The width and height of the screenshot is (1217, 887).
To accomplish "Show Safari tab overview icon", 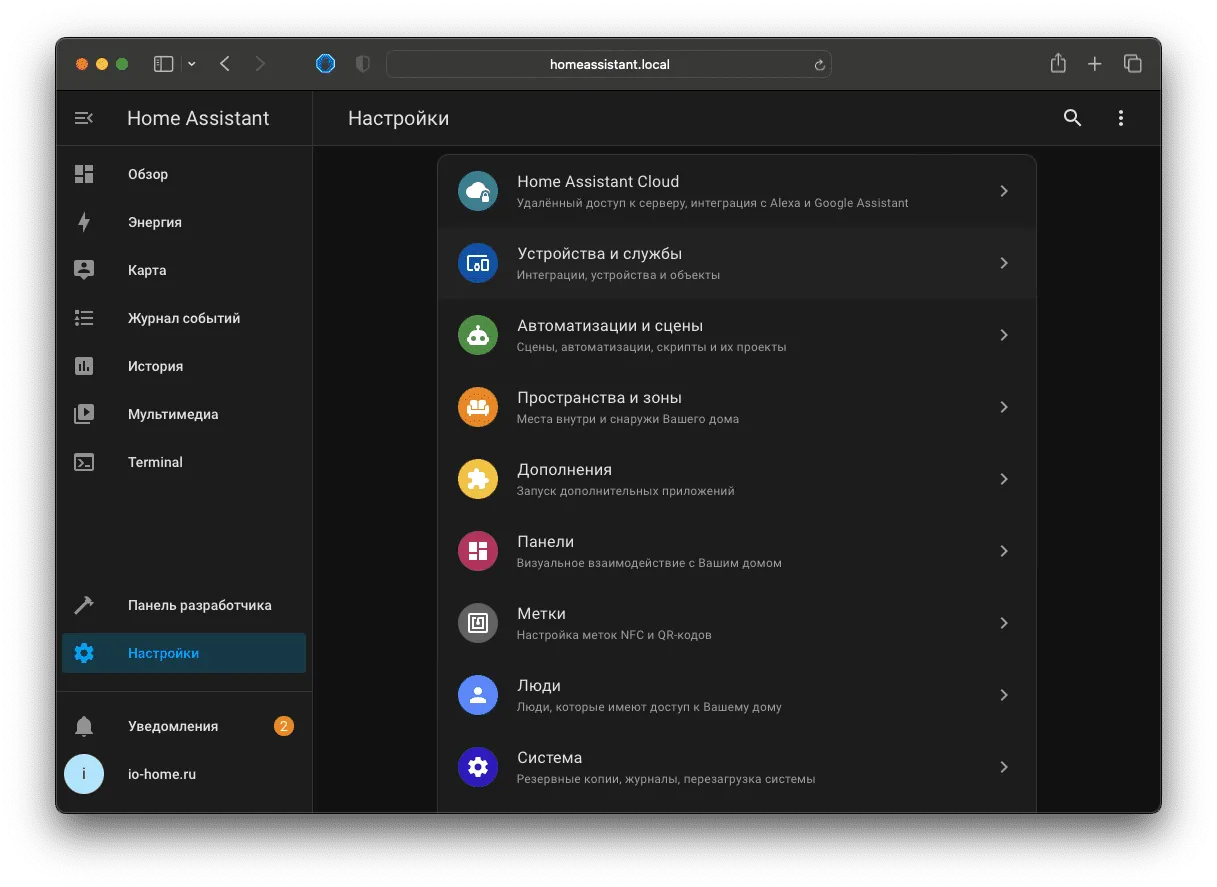I will pyautogui.click(x=1133, y=64).
